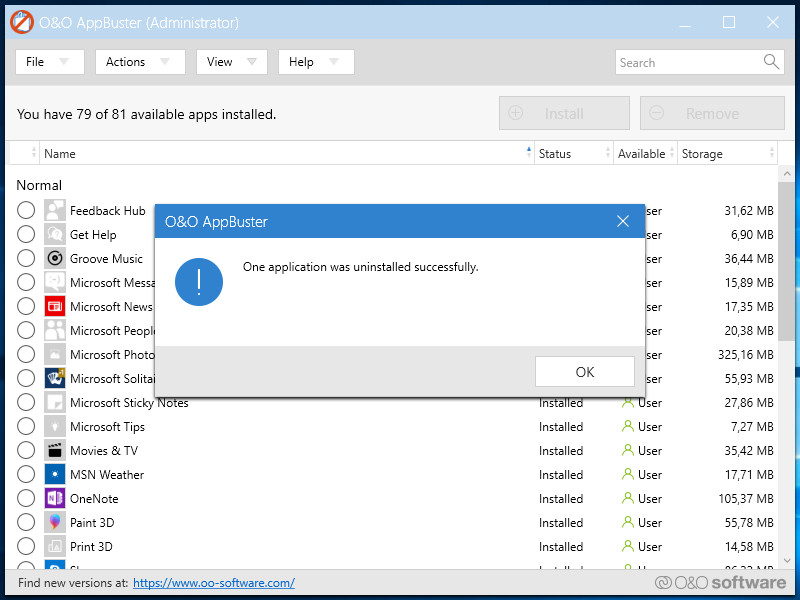Click the Get Help app icon
The width and height of the screenshot is (800, 600).
55,234
